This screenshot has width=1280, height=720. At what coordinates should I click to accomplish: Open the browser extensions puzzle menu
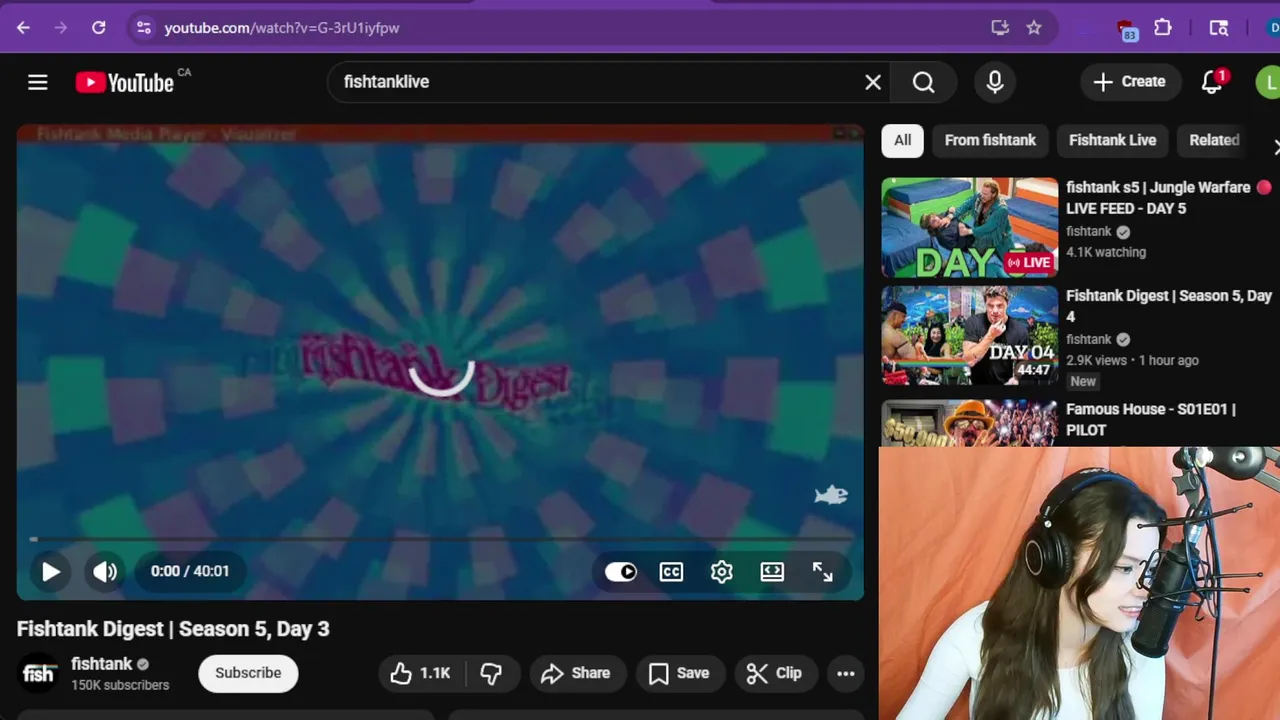click(1163, 28)
